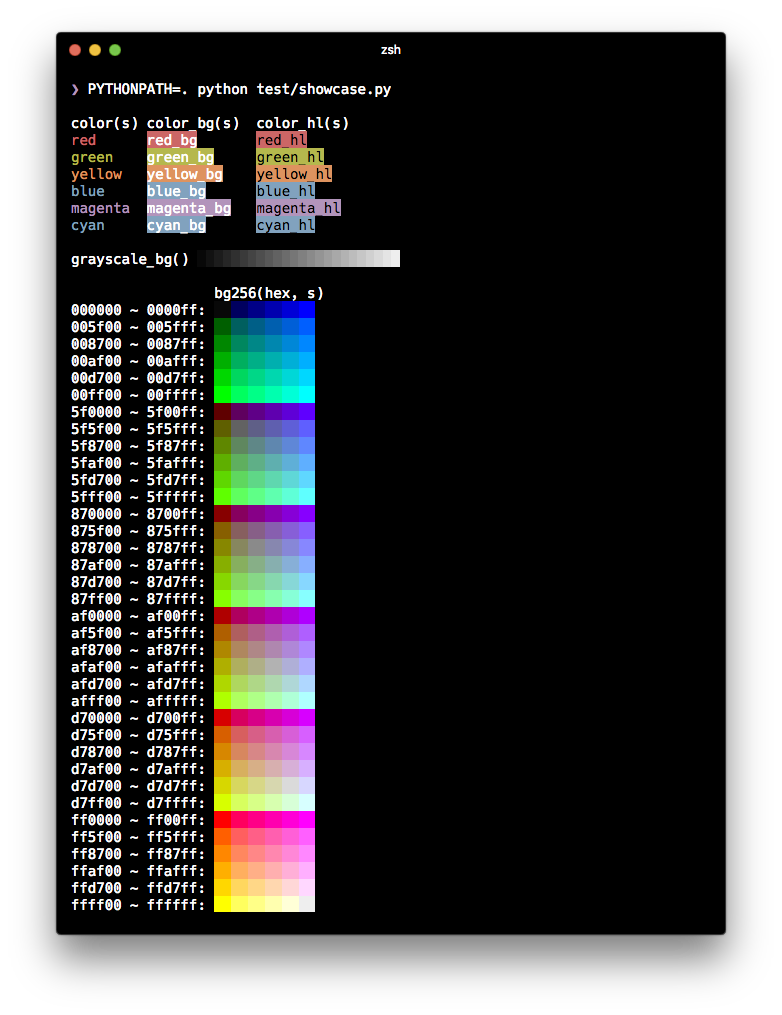Click the "magenta_hl" highlighted label
This screenshot has width=782, height=1015.
tap(298, 208)
